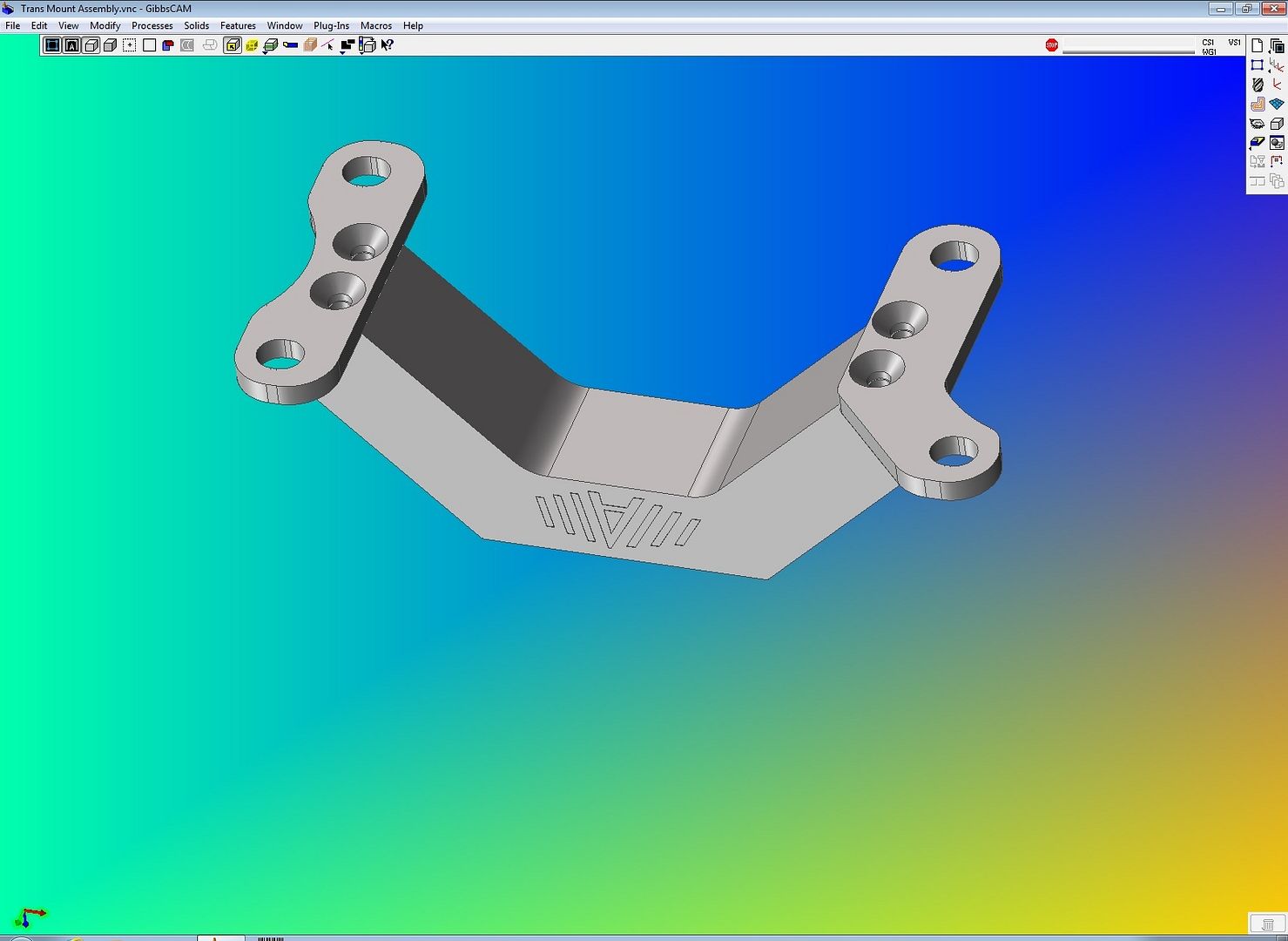Open the File menu
Screen dimensions: 1288x941
pyautogui.click(x=12, y=25)
